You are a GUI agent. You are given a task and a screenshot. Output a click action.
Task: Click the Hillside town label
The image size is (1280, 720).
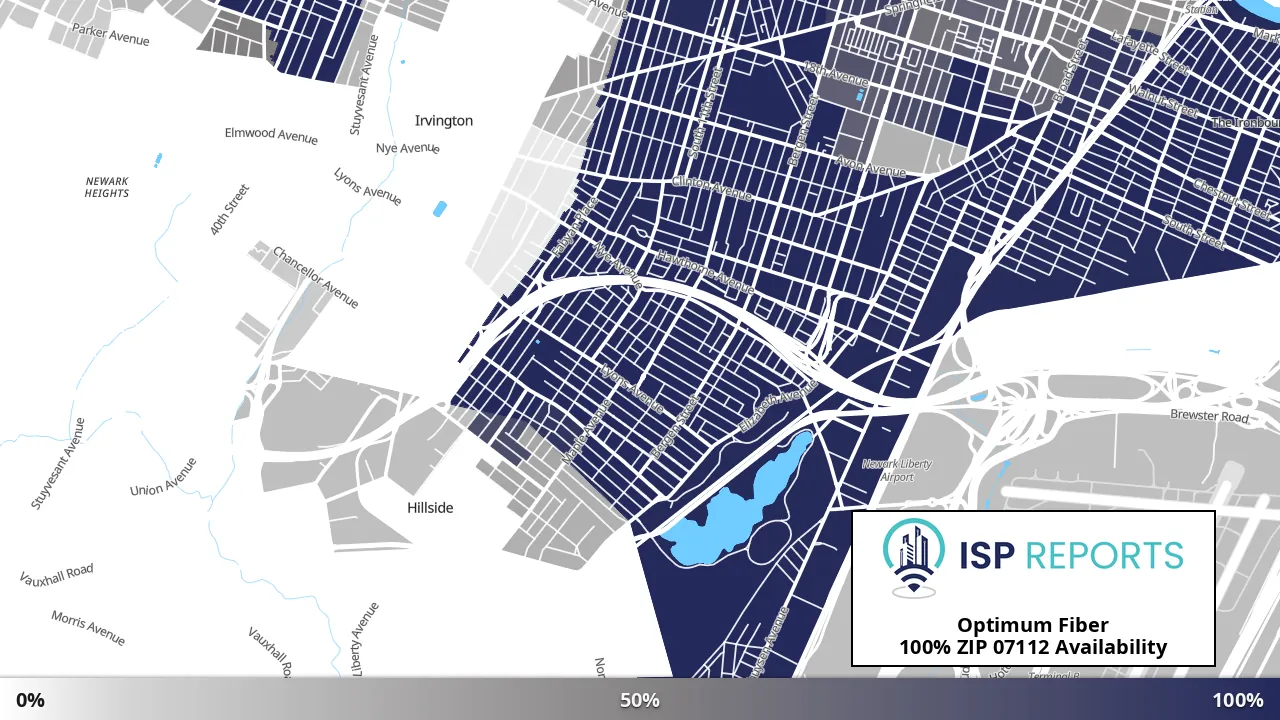430,508
